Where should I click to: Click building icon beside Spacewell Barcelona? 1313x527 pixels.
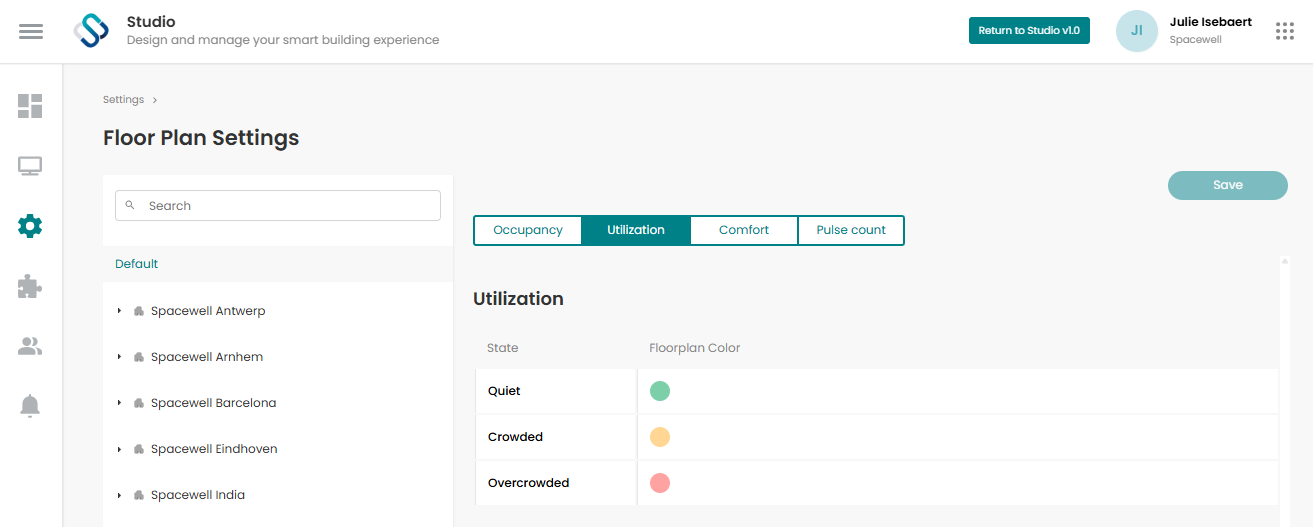(139, 403)
